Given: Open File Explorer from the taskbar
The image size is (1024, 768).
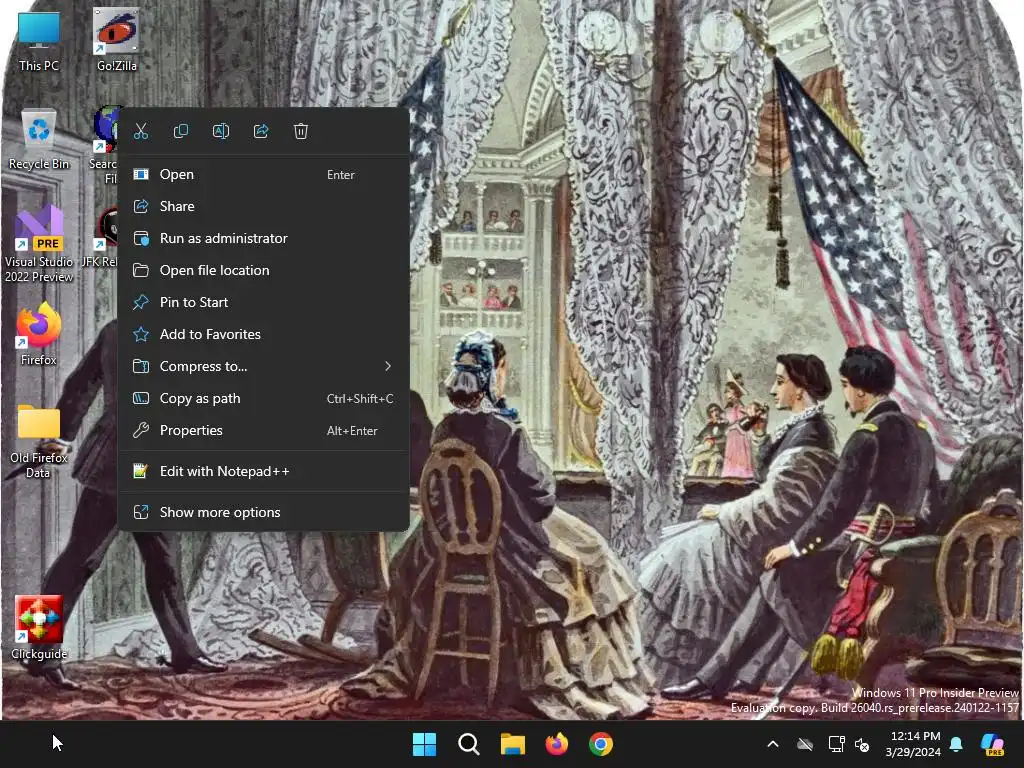Looking at the screenshot, I should (x=513, y=744).
